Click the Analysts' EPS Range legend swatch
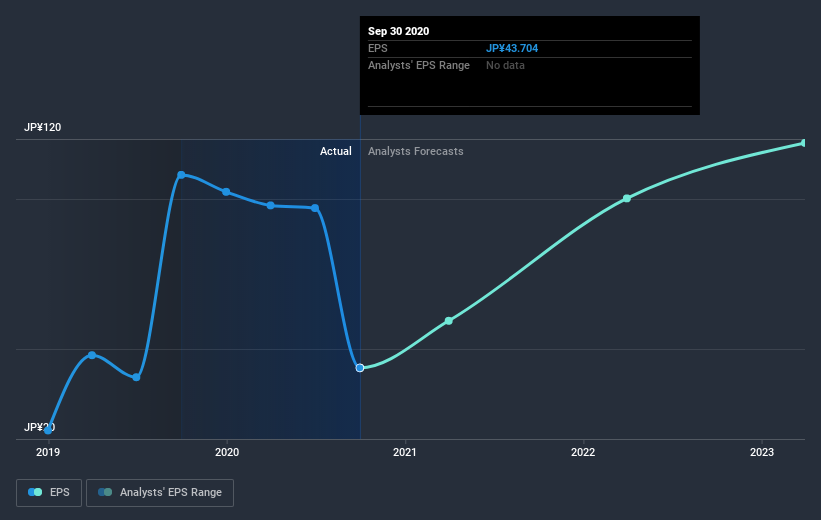 (105, 492)
